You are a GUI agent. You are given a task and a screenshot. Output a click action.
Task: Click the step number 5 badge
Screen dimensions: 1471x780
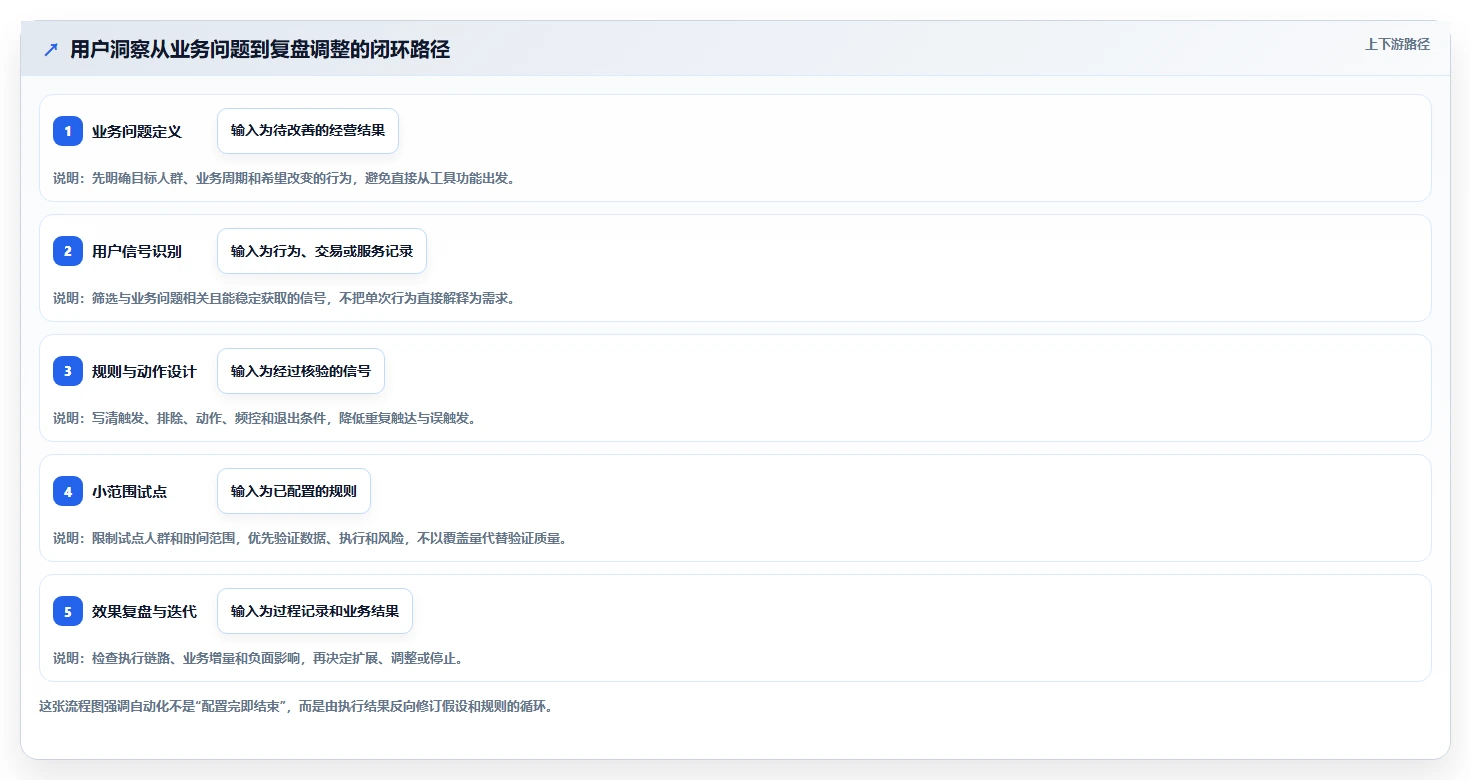68,611
